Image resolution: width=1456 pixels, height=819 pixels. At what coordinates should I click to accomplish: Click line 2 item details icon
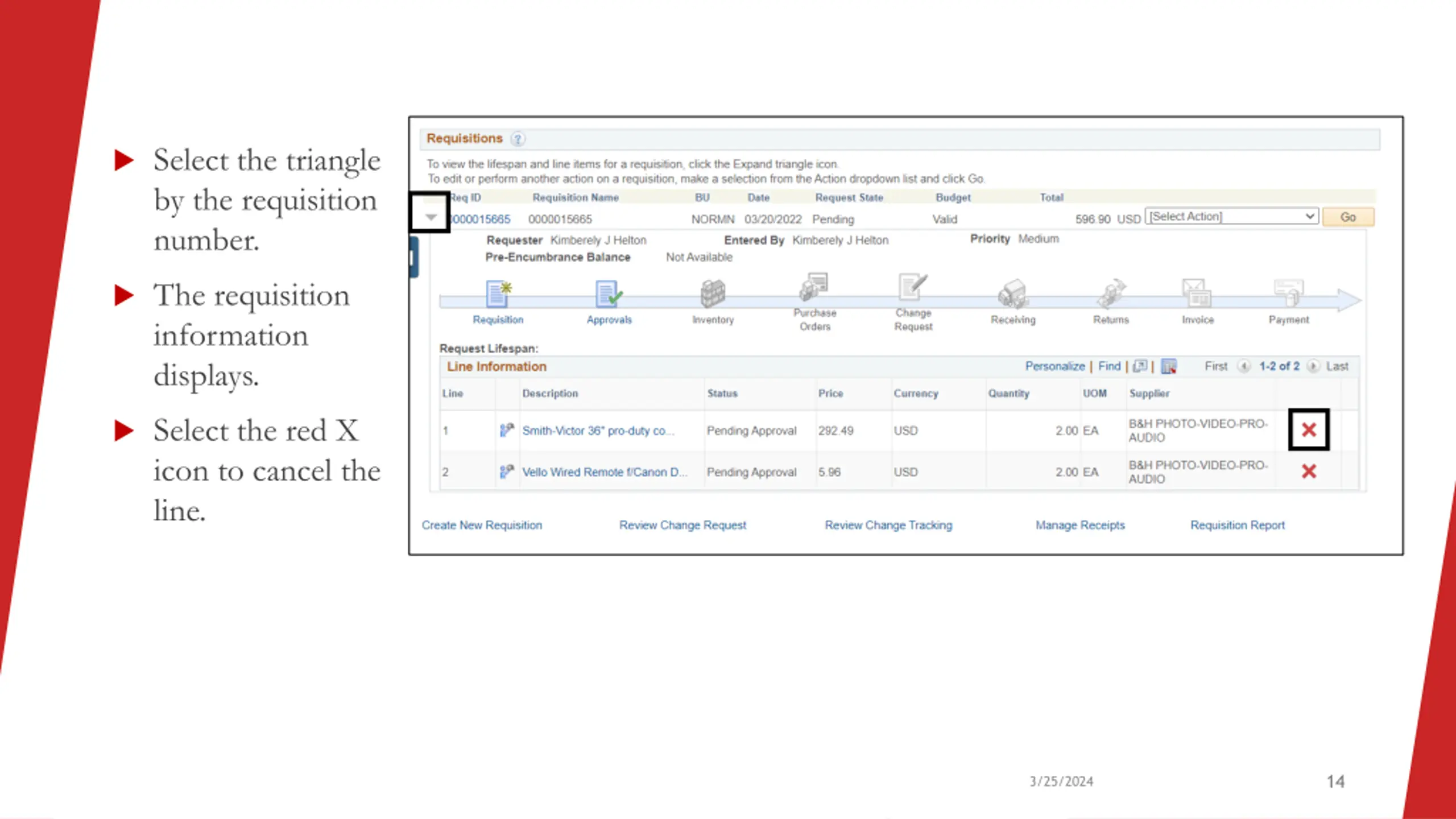coord(506,472)
